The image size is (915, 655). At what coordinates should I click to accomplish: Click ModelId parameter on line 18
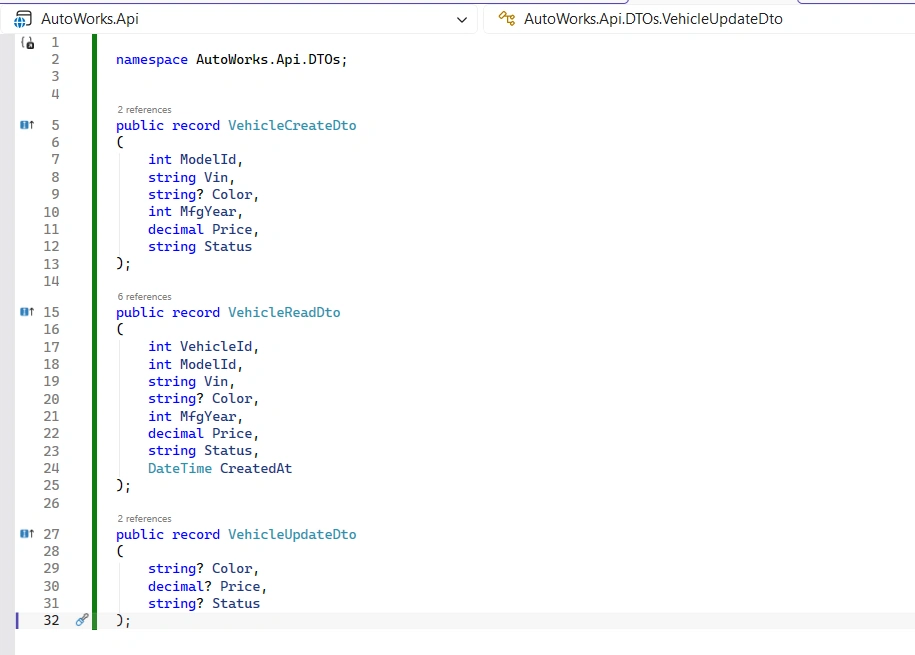click(208, 364)
